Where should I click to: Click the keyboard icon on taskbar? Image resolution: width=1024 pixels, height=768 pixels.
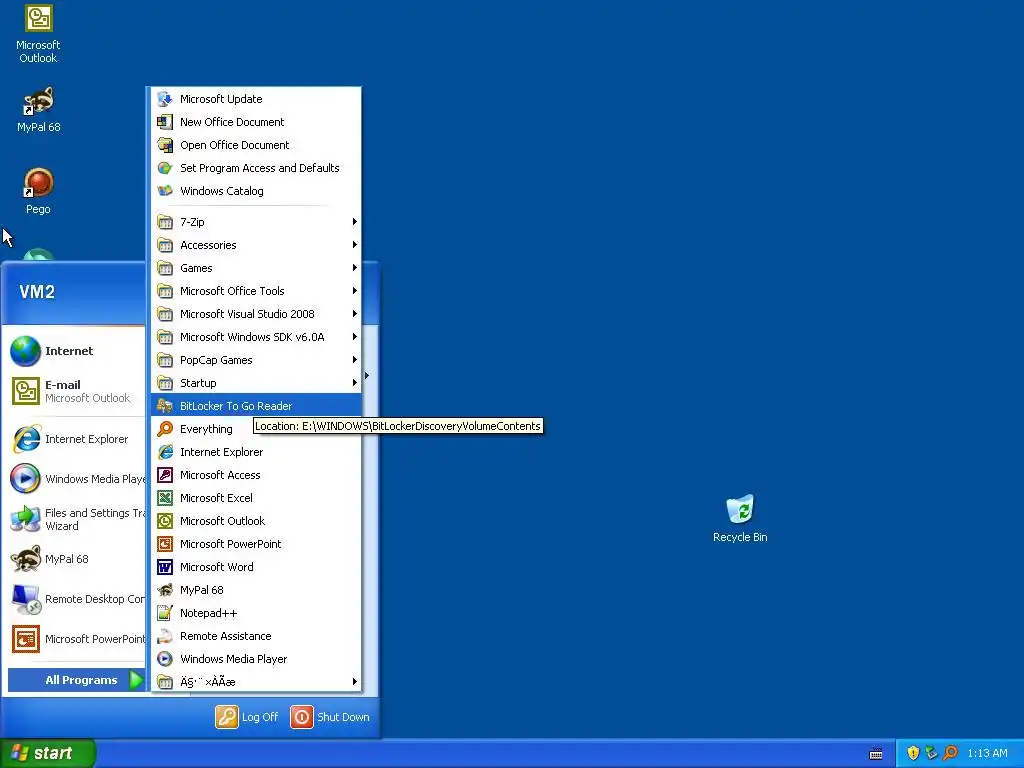876,754
